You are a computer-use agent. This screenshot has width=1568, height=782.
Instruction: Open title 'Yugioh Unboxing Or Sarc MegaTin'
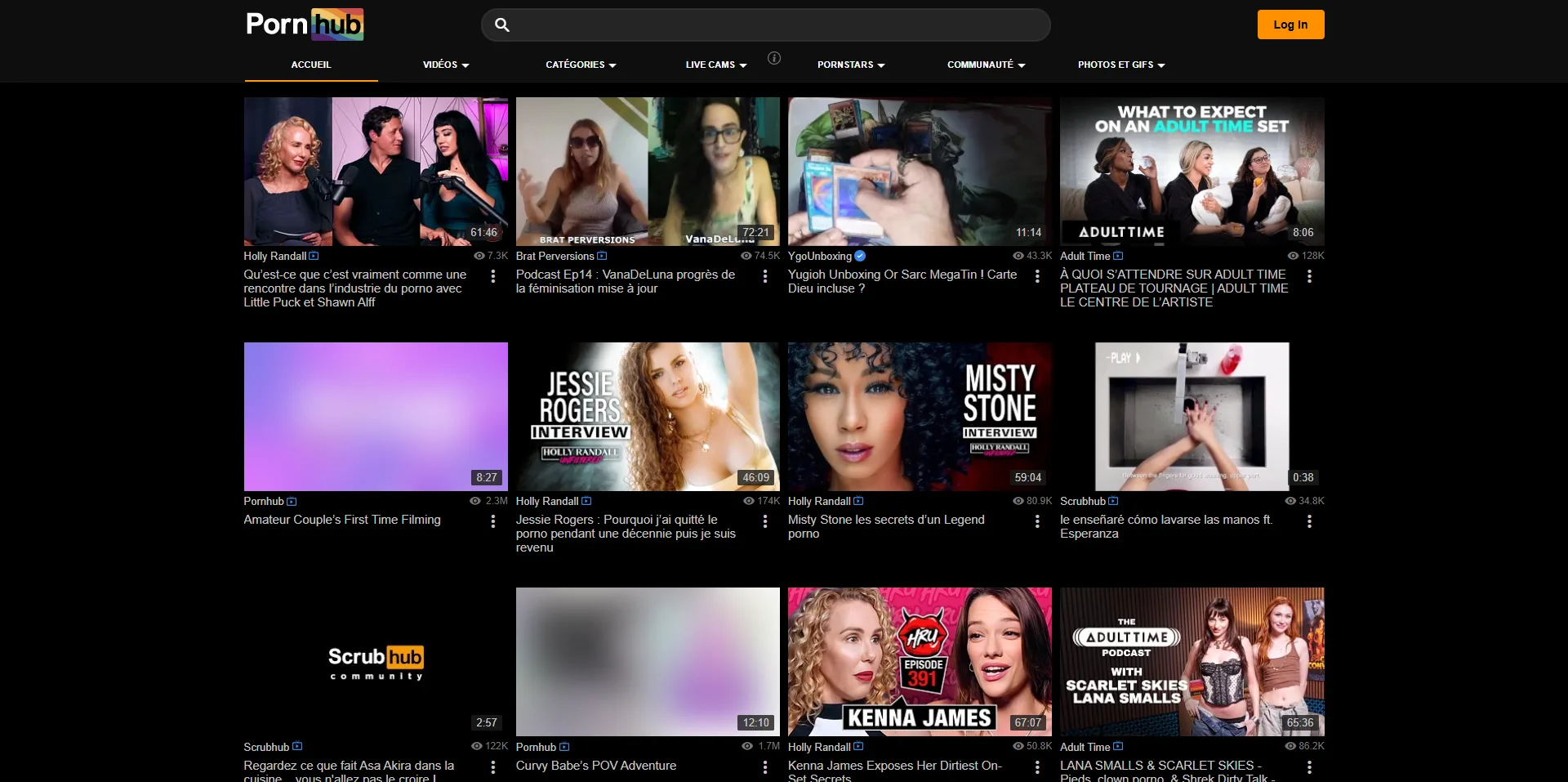pos(902,281)
